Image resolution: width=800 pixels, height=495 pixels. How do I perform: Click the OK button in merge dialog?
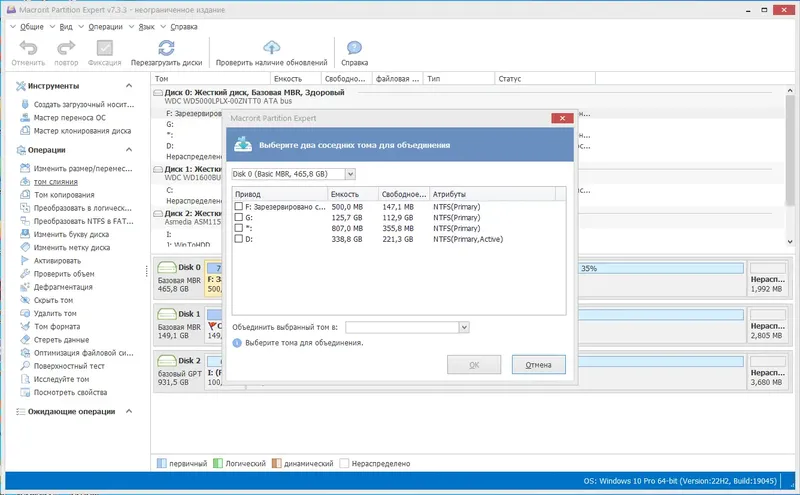pos(474,365)
